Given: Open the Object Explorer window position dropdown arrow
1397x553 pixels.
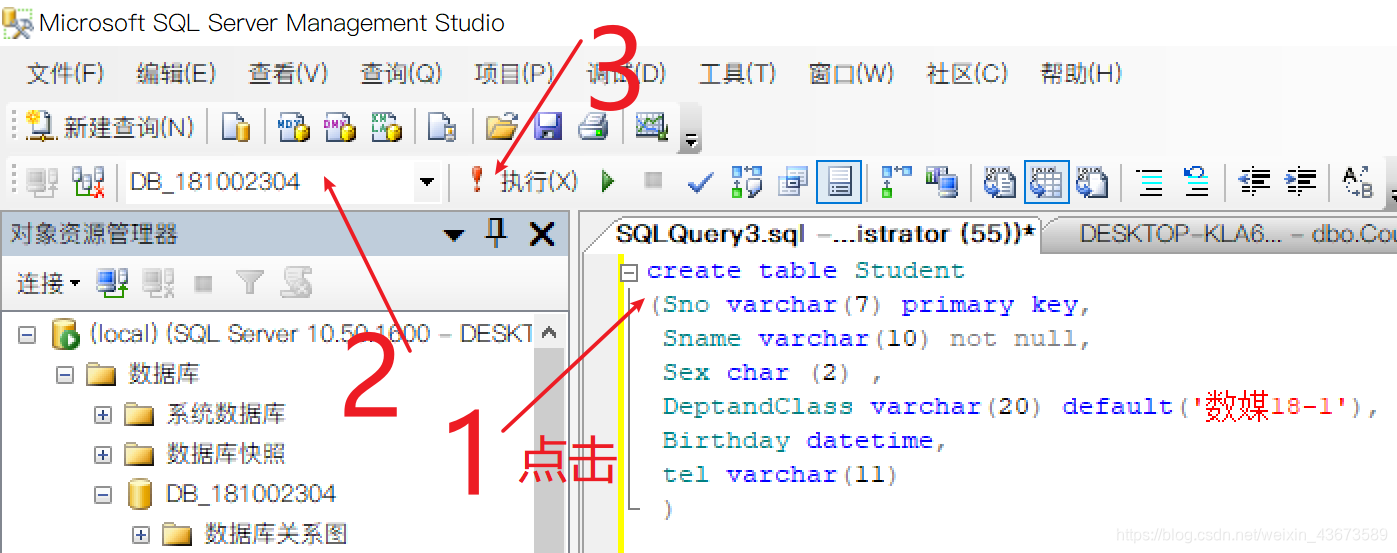Looking at the screenshot, I should coord(454,235).
